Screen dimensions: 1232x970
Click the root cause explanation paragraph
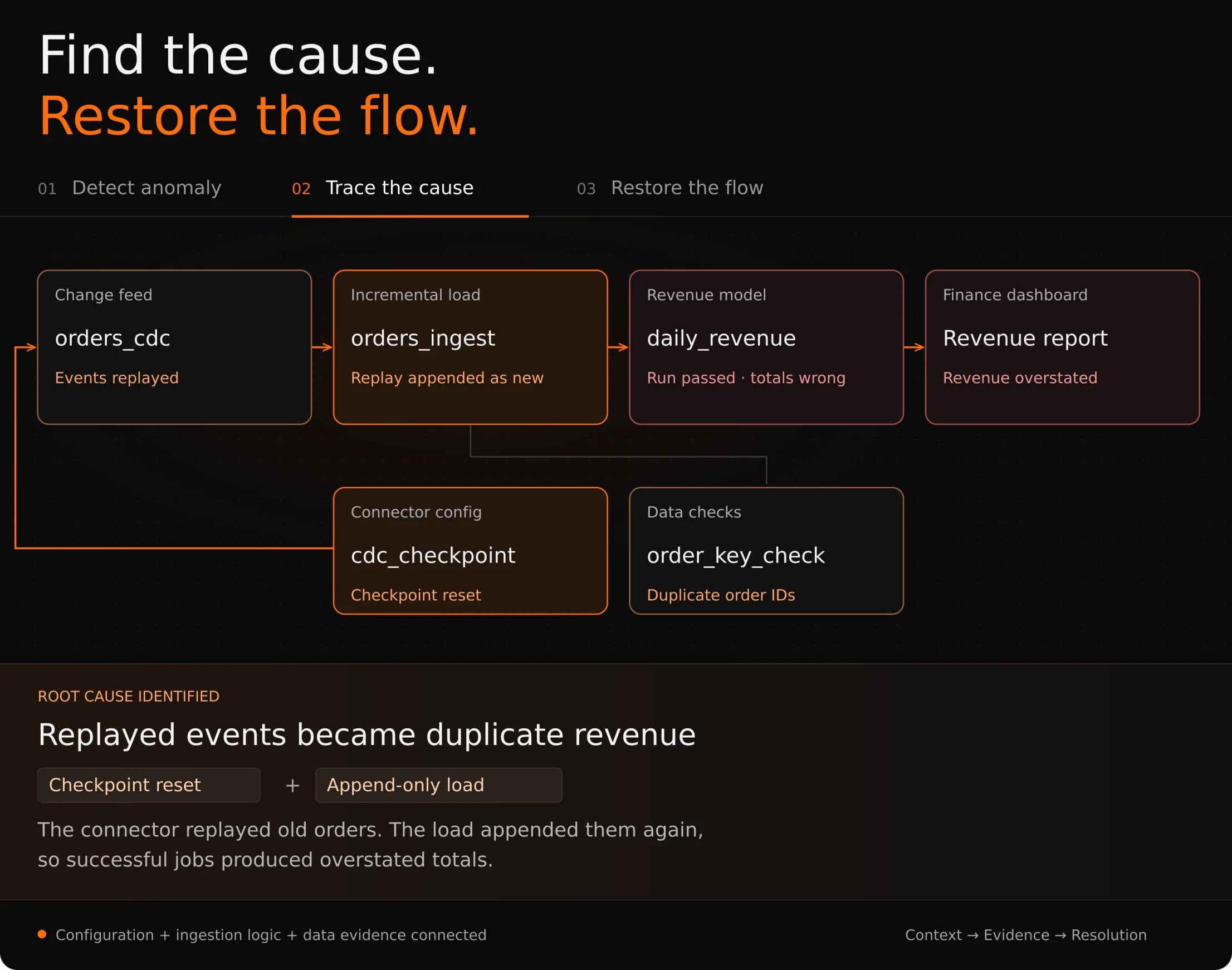coord(370,845)
